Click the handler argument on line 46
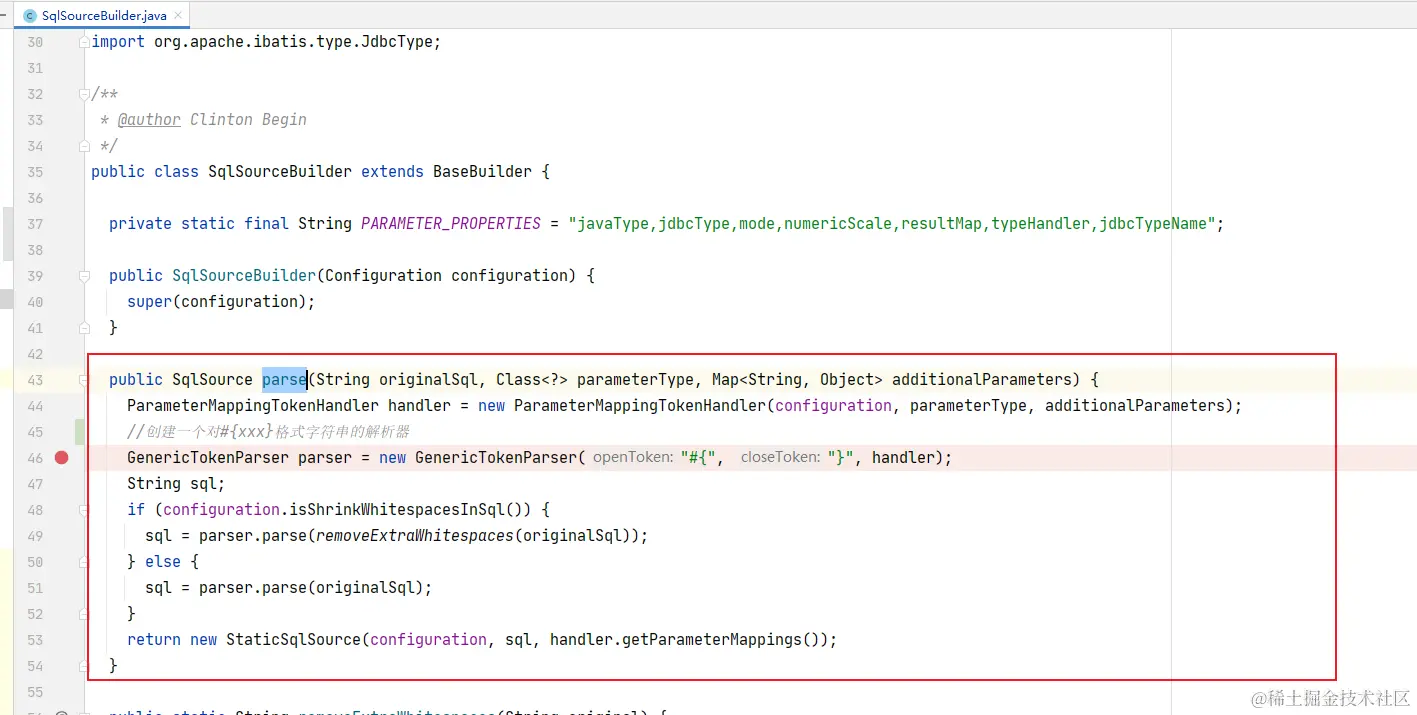 (903, 457)
